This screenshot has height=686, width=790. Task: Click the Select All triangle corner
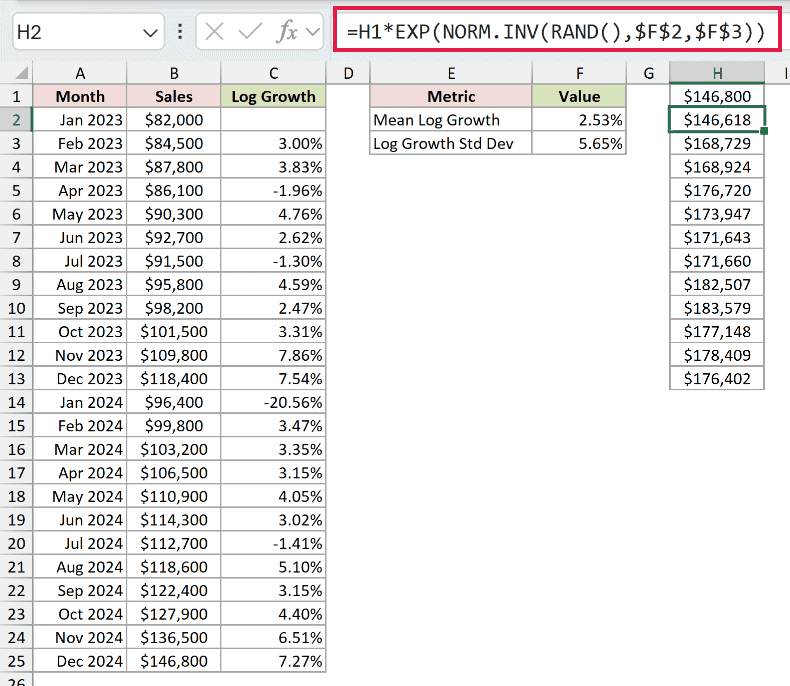17,73
